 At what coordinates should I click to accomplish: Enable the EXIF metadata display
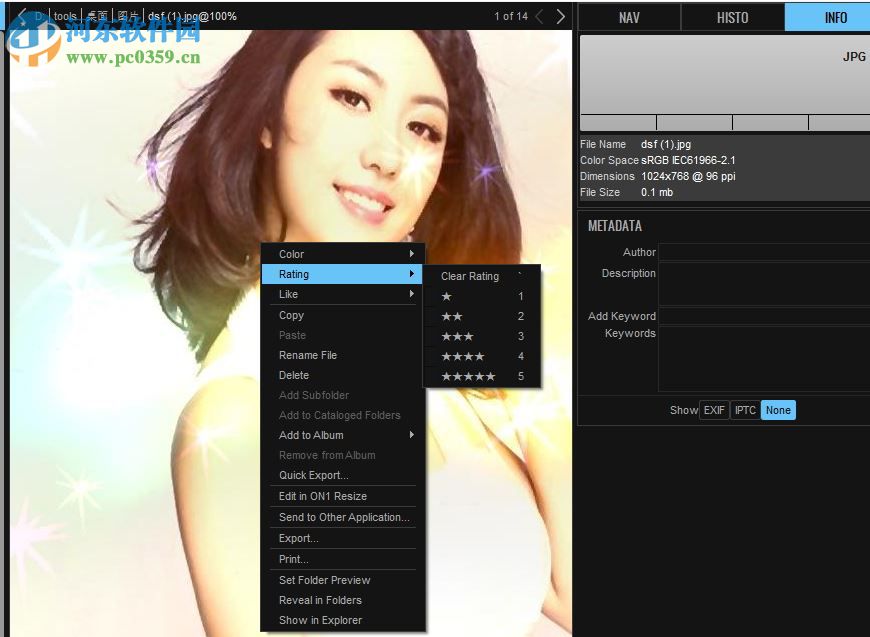click(714, 410)
